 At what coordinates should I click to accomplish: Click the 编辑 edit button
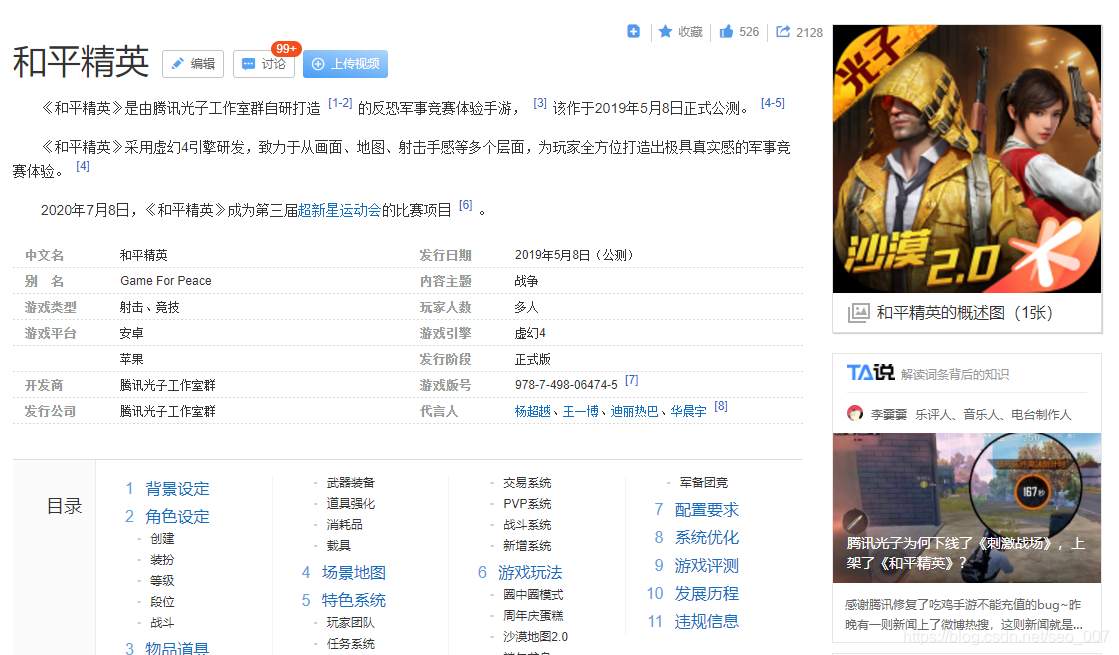click(193, 64)
